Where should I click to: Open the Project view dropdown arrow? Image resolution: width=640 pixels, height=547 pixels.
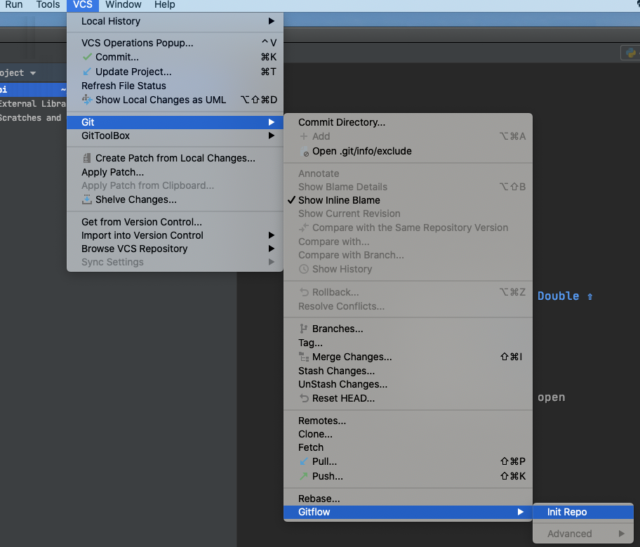33,73
